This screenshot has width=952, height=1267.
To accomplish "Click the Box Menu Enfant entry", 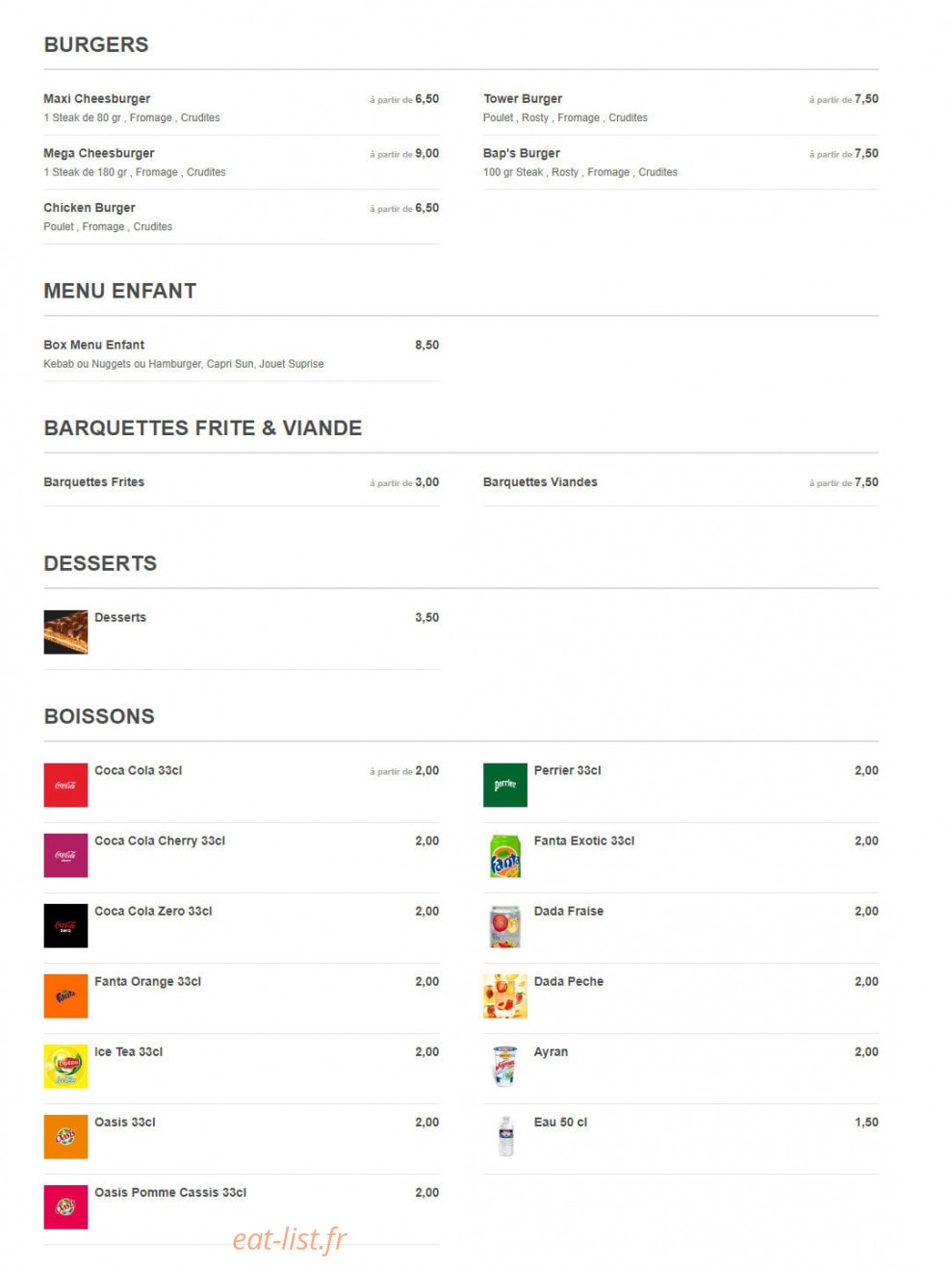I will pos(242,353).
